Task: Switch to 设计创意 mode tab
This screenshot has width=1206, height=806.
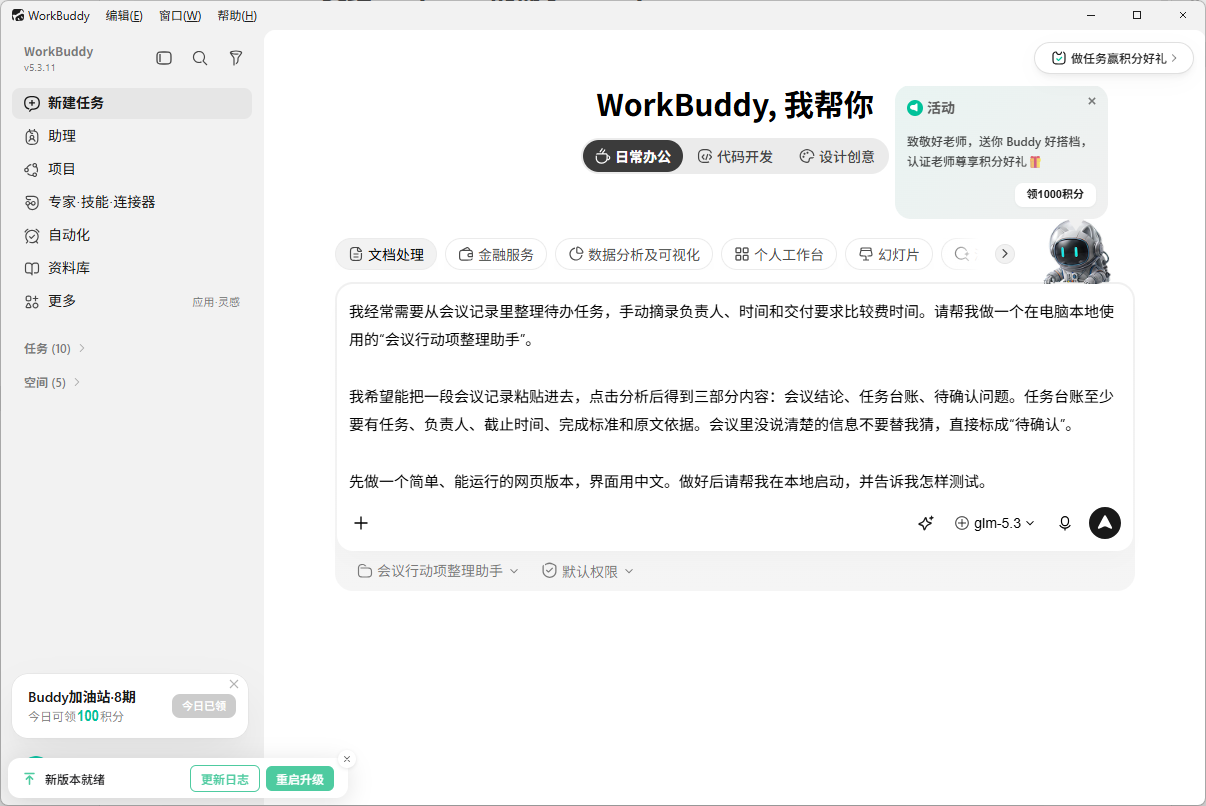Action: (x=837, y=156)
